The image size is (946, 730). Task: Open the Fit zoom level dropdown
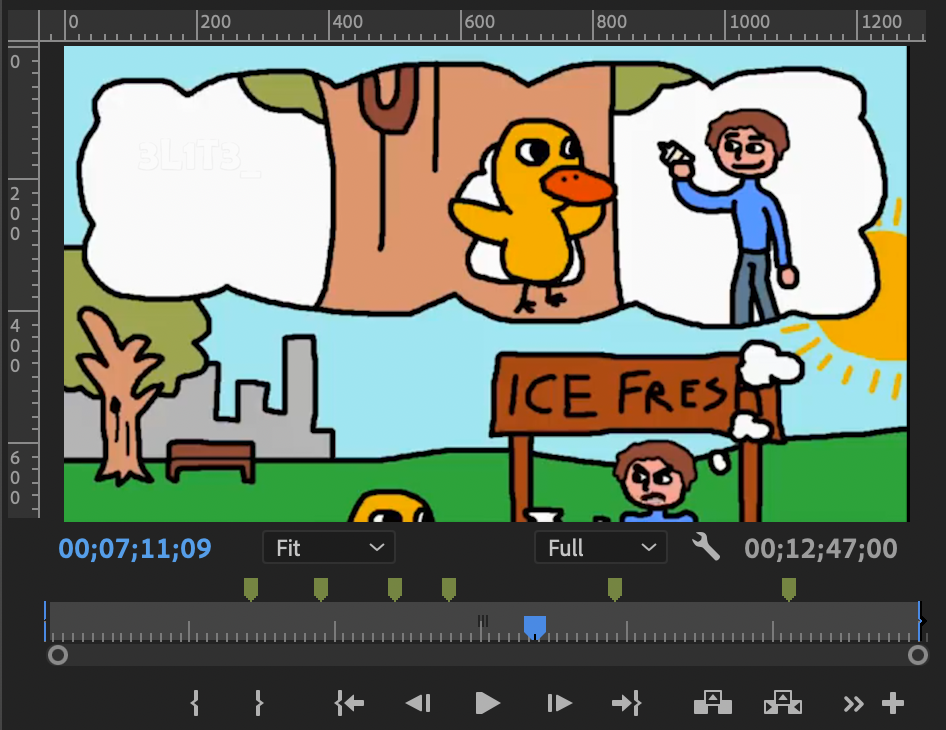(x=329, y=548)
